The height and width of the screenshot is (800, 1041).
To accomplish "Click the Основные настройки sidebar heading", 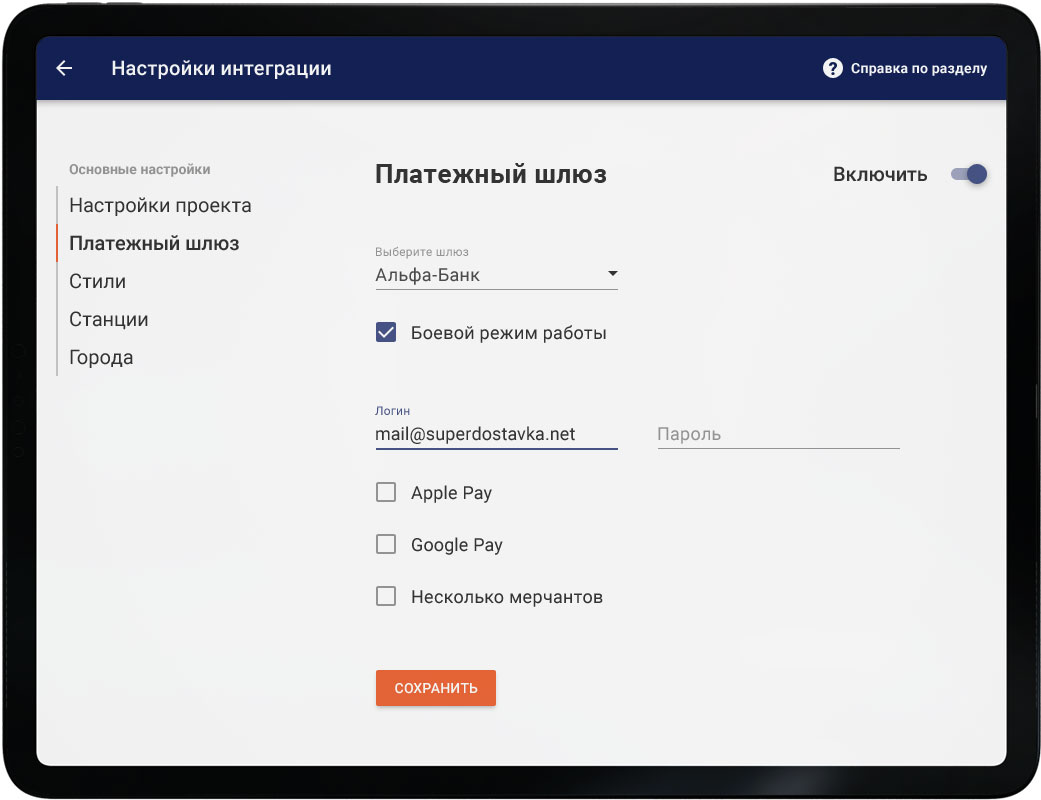I will click(x=139, y=169).
